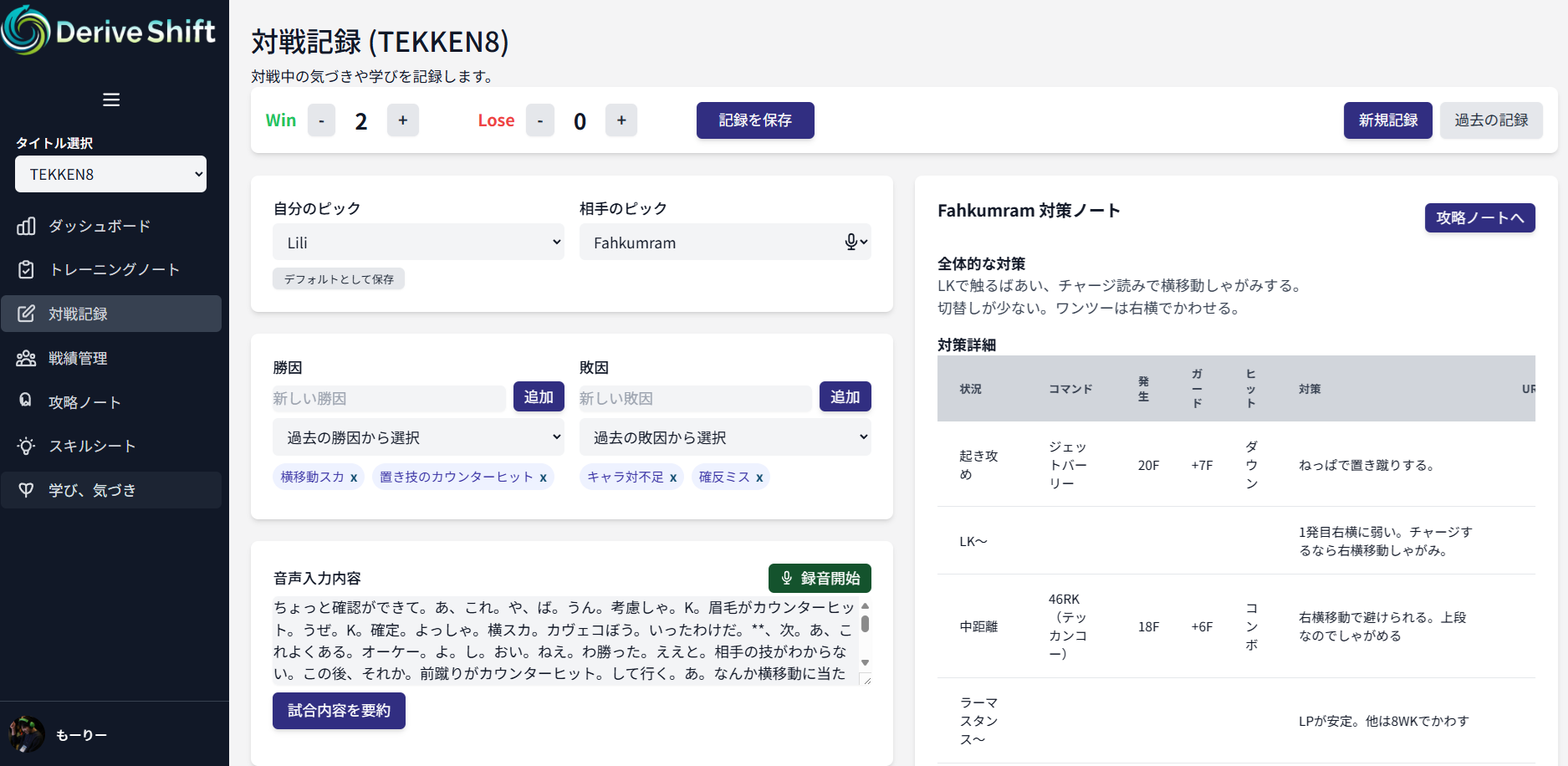The height and width of the screenshot is (766, 1568).
Task: Open the タイトル選択 TEKKEN8 dropdown
Action: (110, 174)
